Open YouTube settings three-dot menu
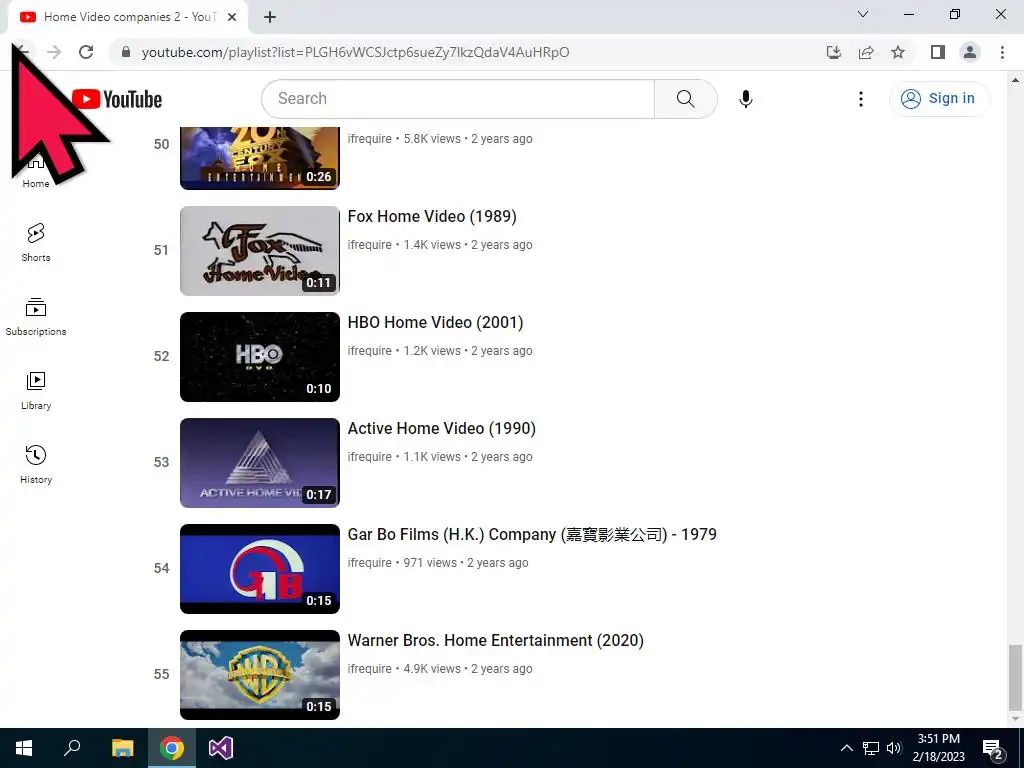Screen dimensions: 1024x768 tap(861, 99)
